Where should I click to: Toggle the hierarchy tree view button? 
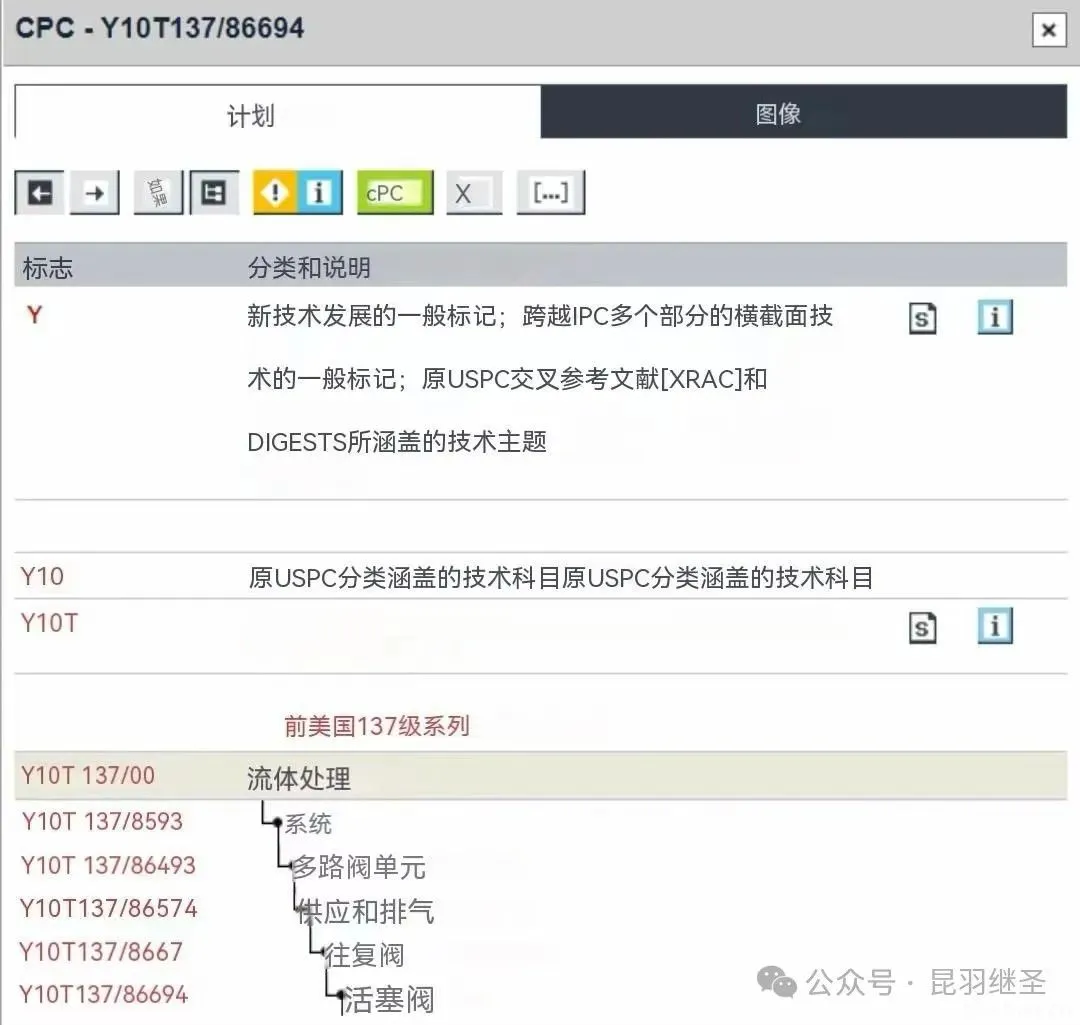click(213, 193)
